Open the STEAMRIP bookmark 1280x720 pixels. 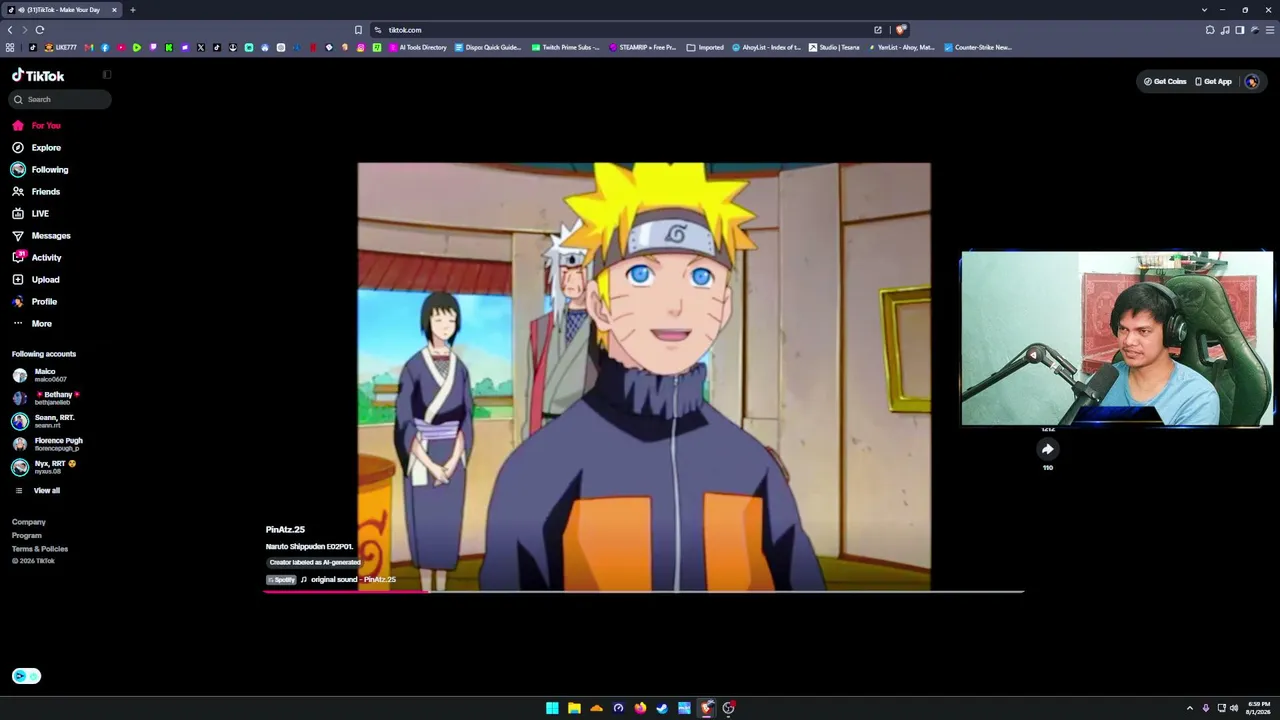642,47
